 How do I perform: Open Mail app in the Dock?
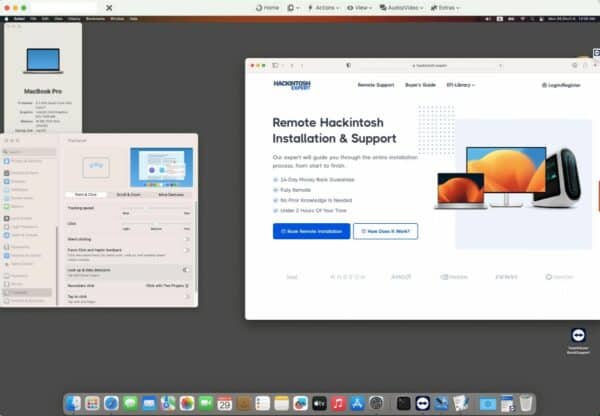click(x=149, y=403)
